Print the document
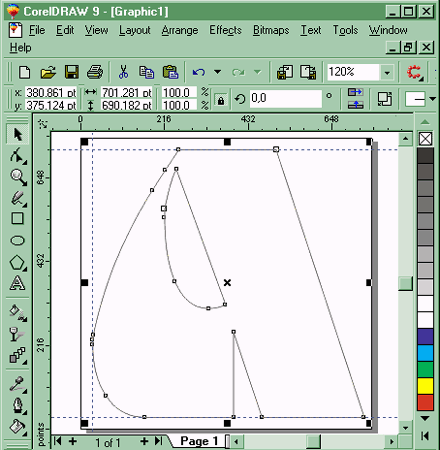The width and height of the screenshot is (440, 450). click(95, 72)
